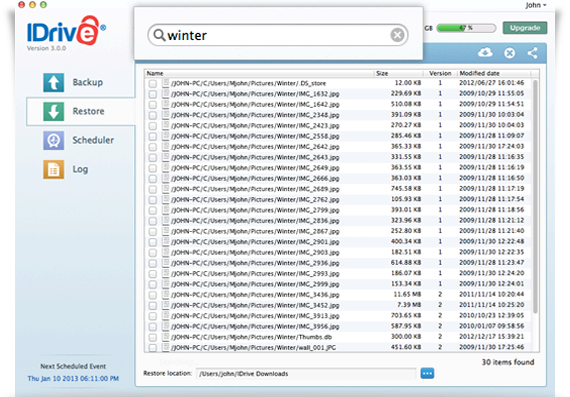Check the Thumbs.db checkbox
This screenshot has height=397, width=570.
click(x=153, y=337)
